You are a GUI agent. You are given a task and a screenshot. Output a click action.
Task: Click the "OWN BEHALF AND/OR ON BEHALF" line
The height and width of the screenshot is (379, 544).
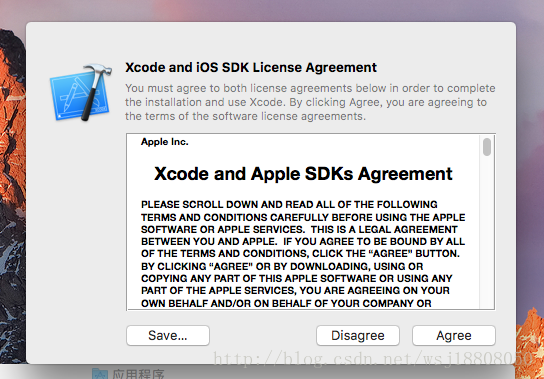point(286,303)
